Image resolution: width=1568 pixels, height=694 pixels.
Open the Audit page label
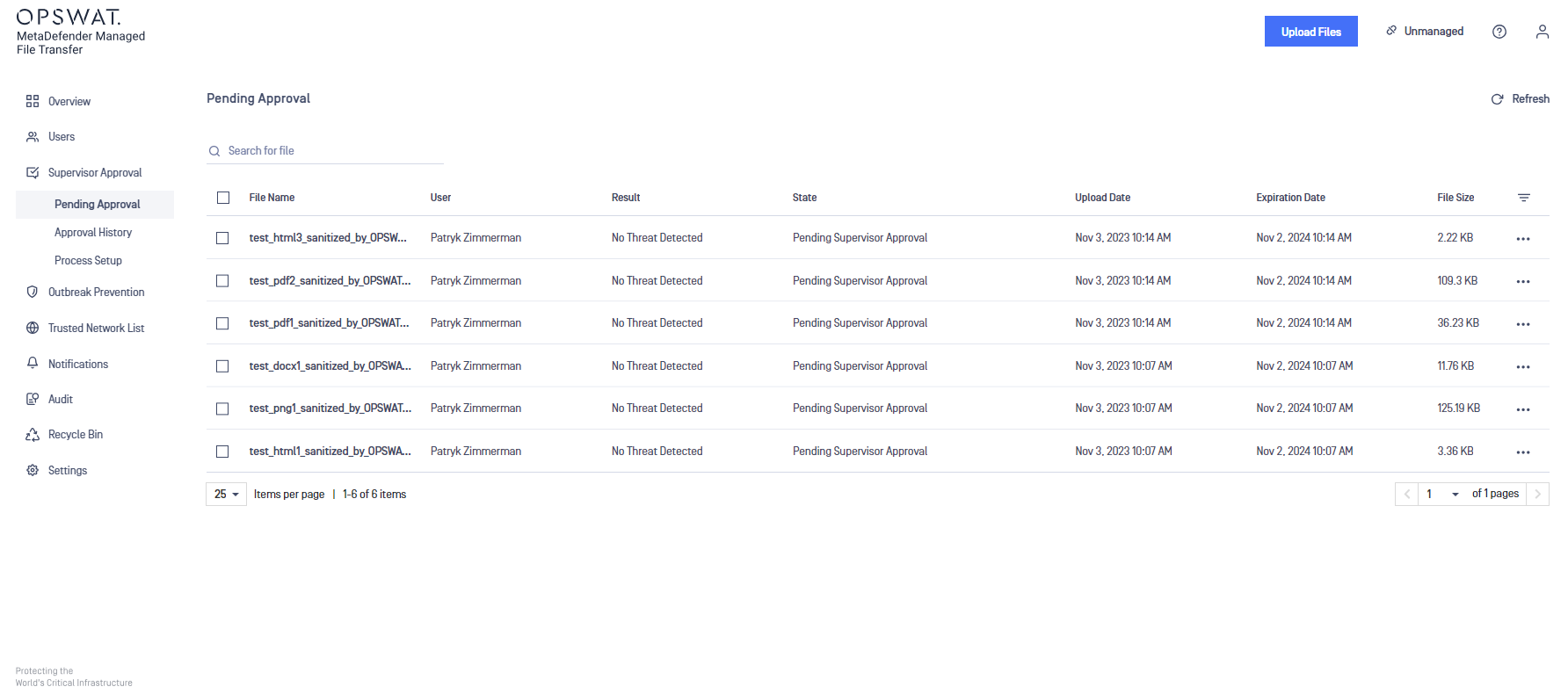point(61,400)
